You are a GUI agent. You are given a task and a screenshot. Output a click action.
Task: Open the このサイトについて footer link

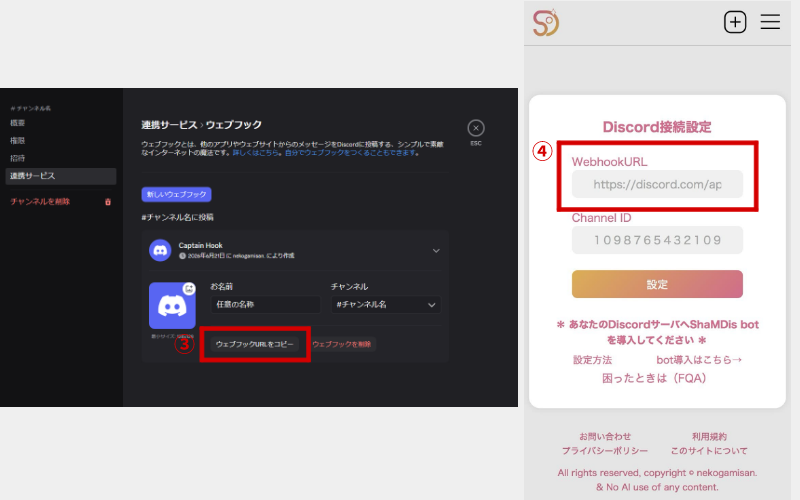pyautogui.click(x=709, y=451)
